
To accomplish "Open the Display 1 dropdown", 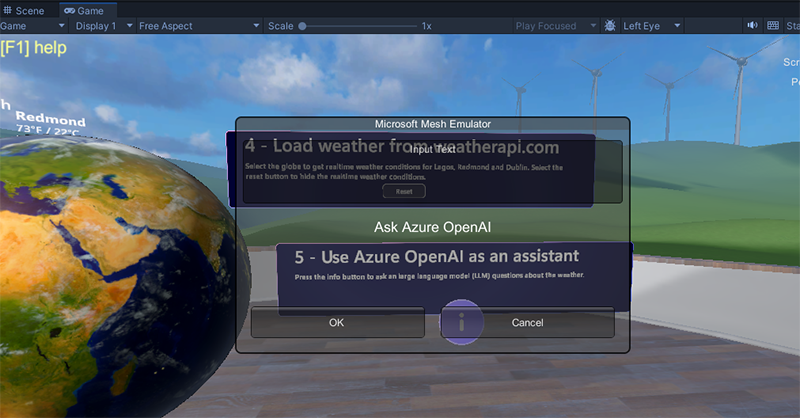I will point(104,26).
